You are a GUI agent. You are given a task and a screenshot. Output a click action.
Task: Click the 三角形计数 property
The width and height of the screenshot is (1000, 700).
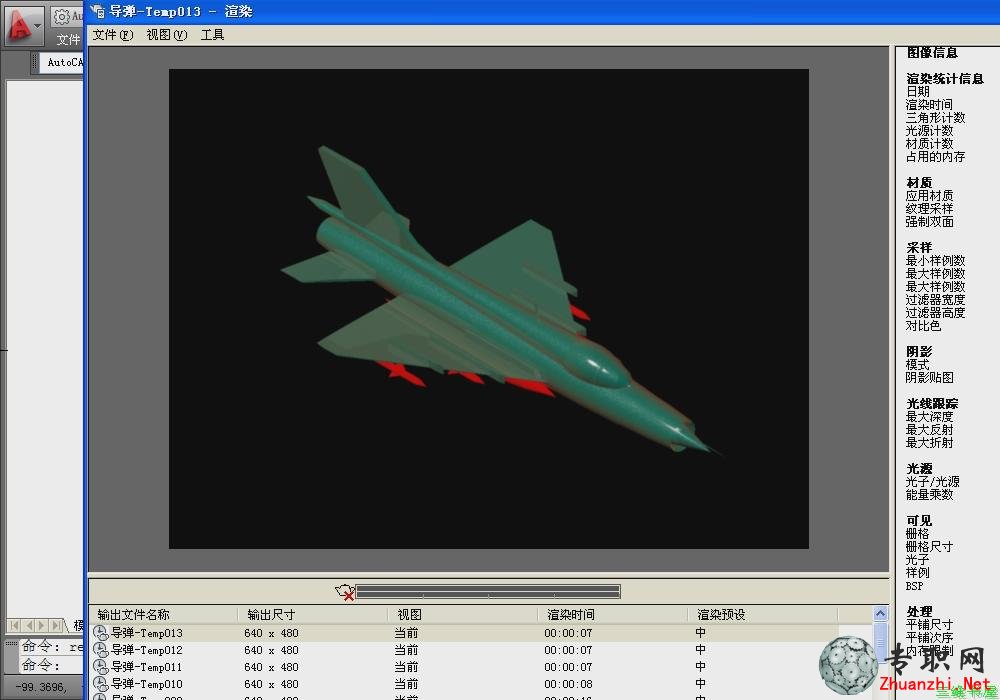936,118
